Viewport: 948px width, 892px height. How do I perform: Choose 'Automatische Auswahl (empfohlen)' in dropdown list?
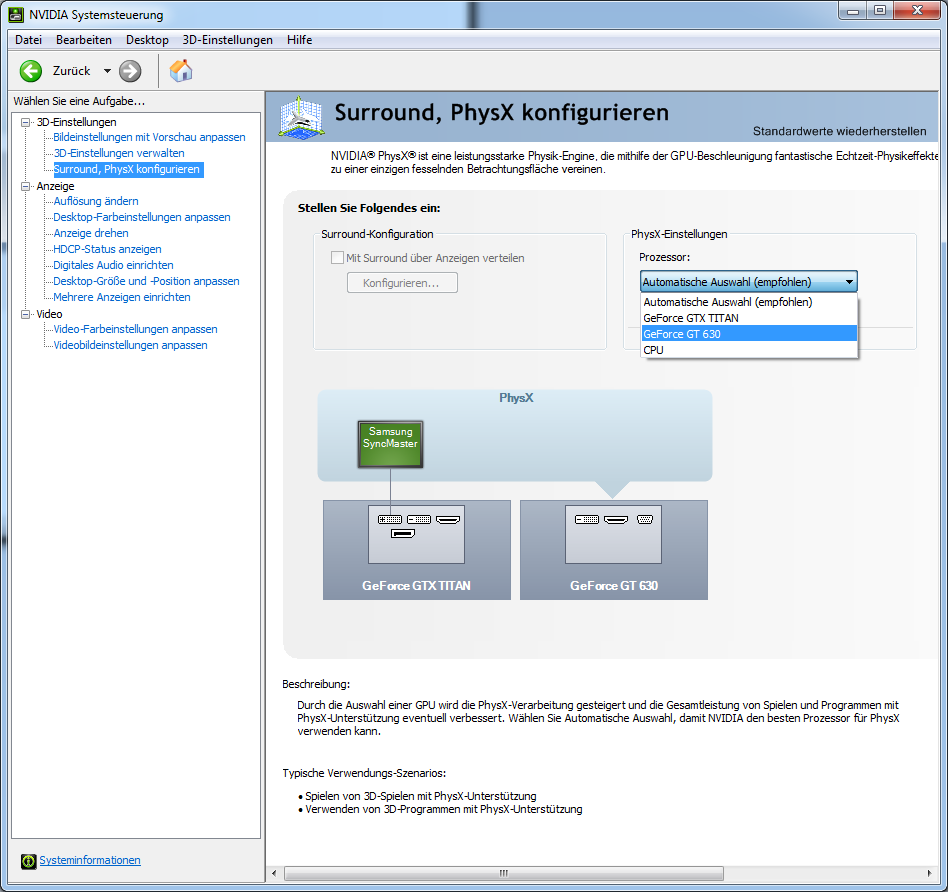click(x=749, y=302)
